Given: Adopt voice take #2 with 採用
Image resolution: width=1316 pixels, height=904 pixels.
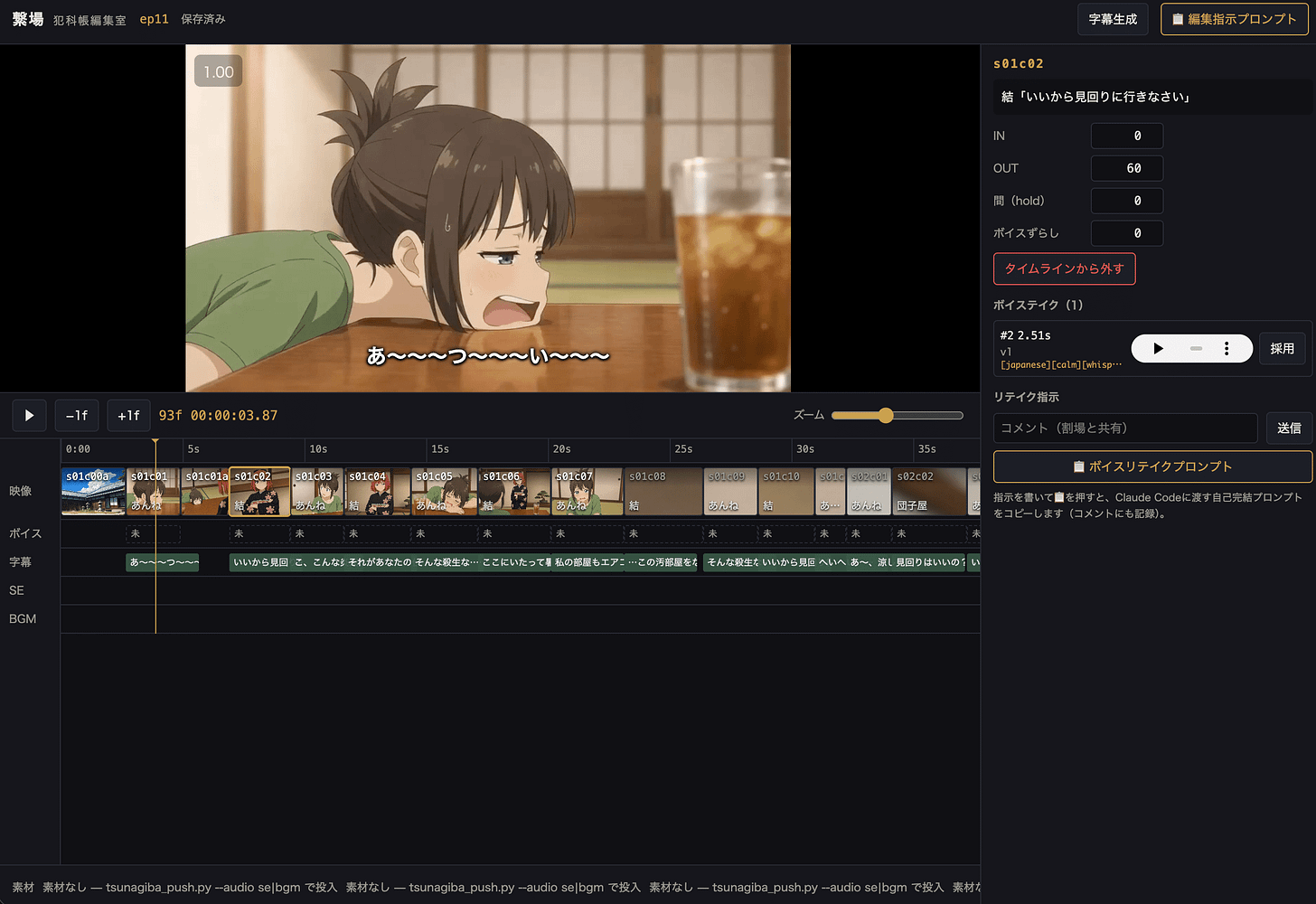Looking at the screenshot, I should [1282, 348].
